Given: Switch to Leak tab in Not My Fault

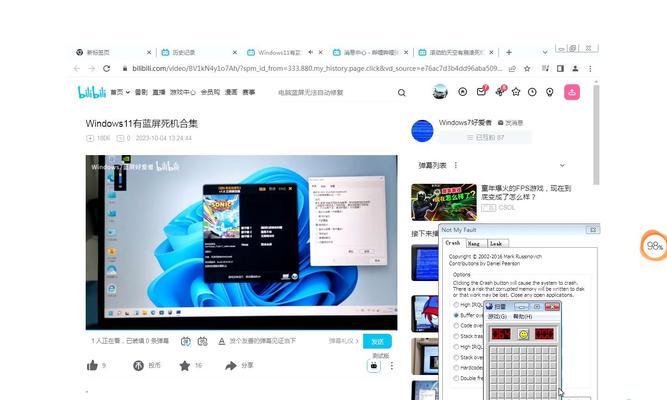Looking at the screenshot, I should (496, 243).
